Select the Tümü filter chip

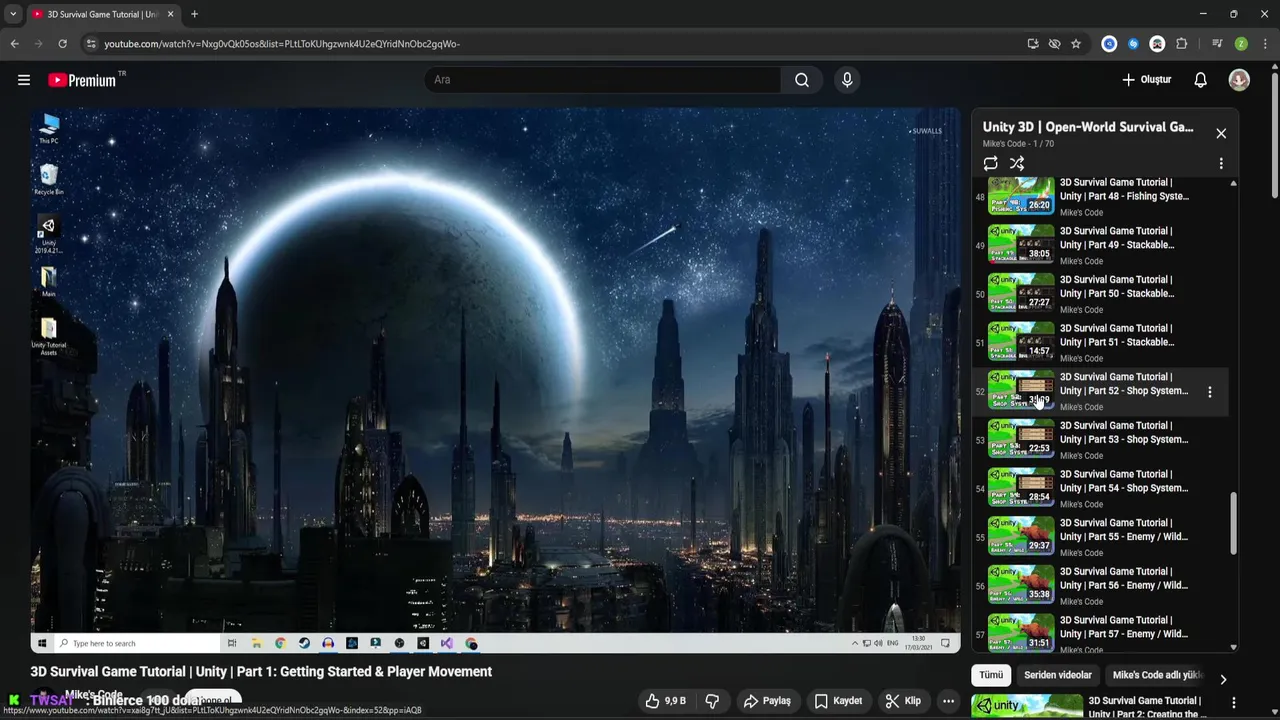(991, 675)
